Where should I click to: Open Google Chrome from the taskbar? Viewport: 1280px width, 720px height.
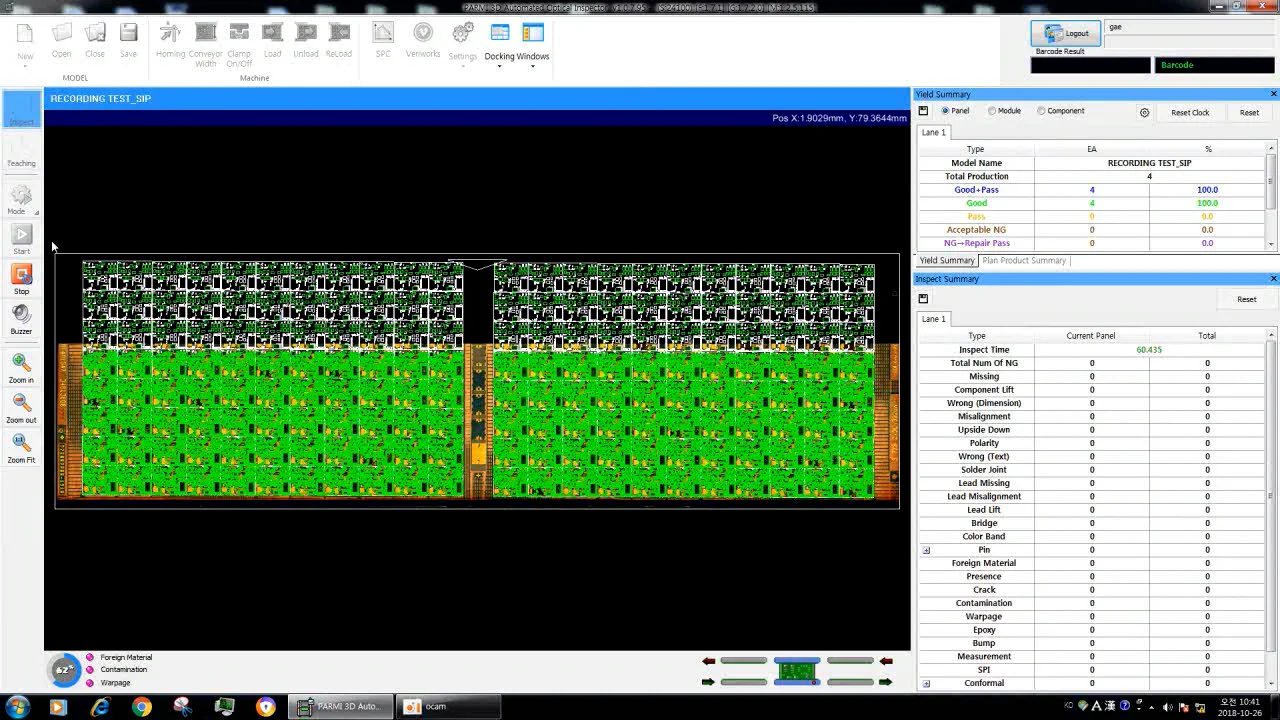pyautogui.click(x=141, y=707)
